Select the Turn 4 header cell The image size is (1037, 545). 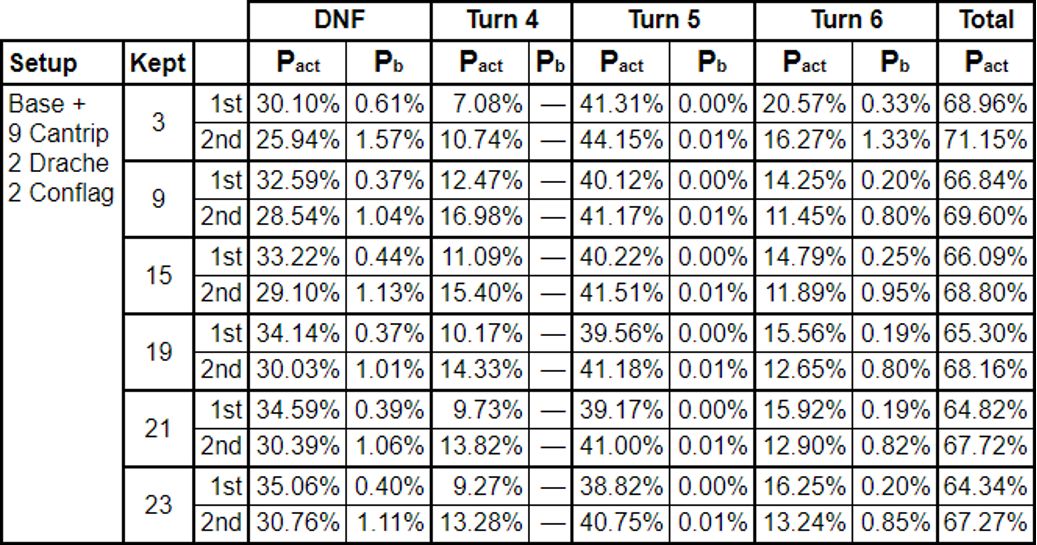click(501, 21)
